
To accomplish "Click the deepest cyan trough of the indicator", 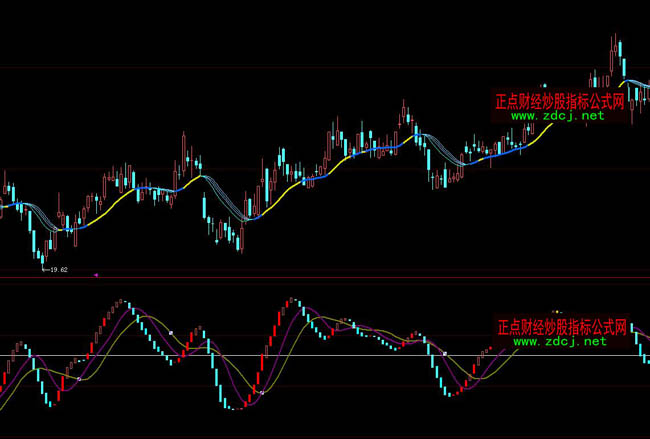I will pos(232,406).
